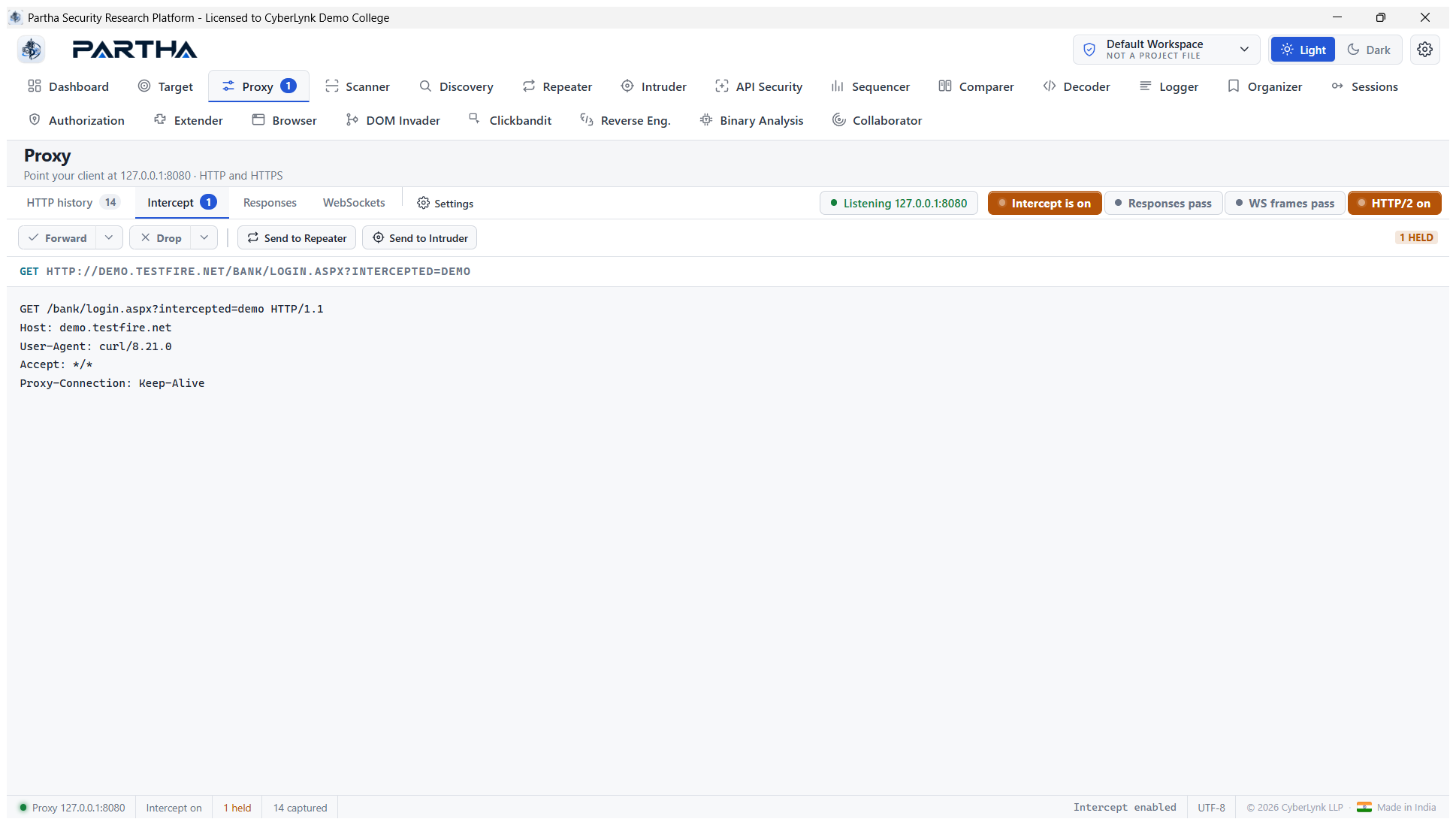
Task: Switch to Light theme
Action: click(1303, 50)
